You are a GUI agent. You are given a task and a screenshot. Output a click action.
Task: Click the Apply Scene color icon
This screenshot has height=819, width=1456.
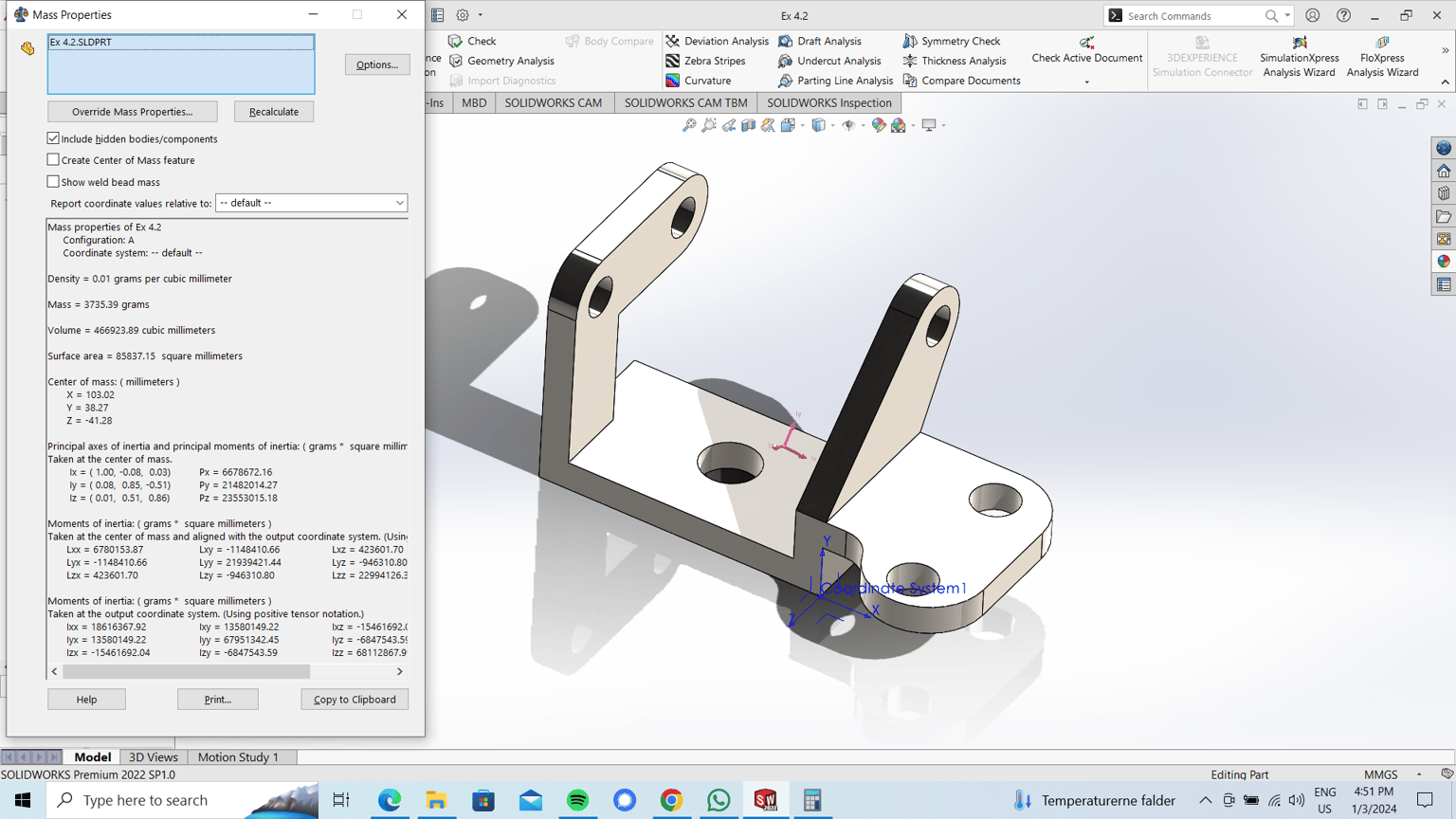tap(899, 125)
